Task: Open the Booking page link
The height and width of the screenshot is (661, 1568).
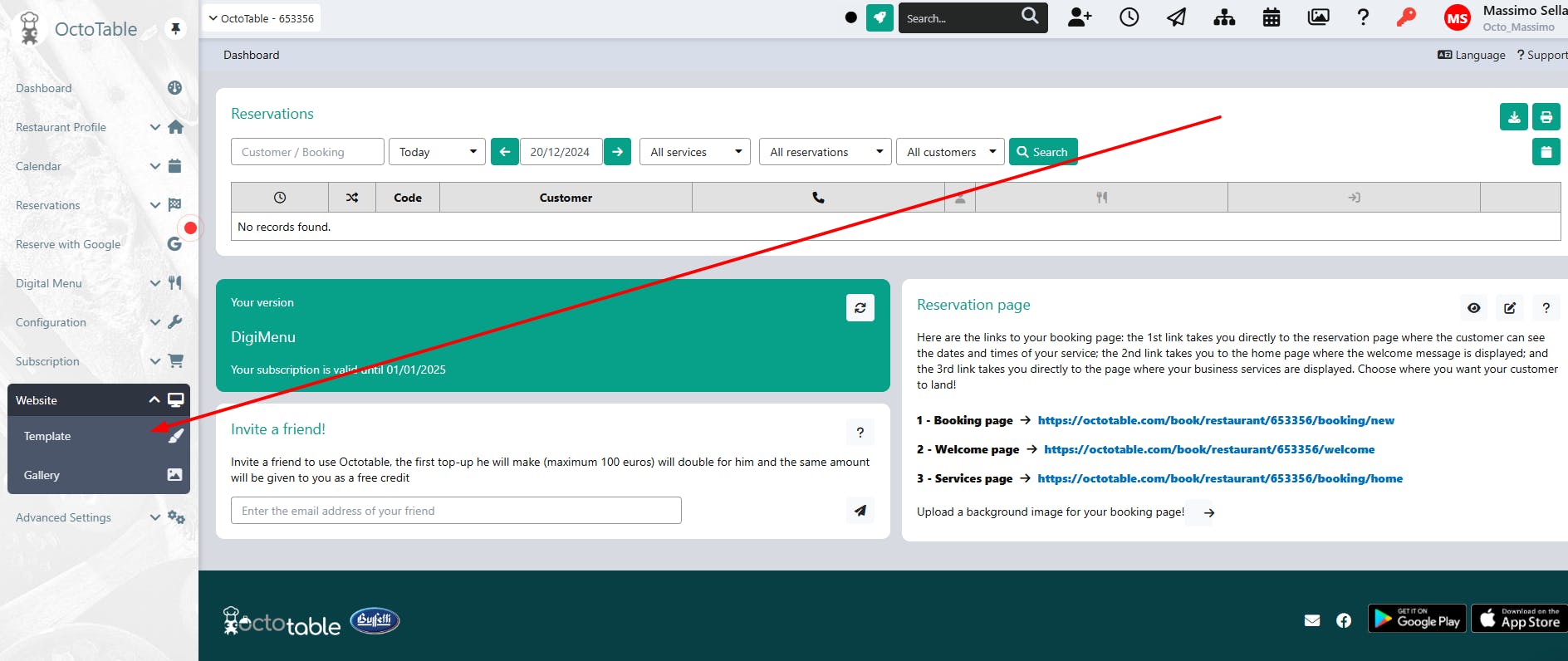Action: (x=1216, y=420)
